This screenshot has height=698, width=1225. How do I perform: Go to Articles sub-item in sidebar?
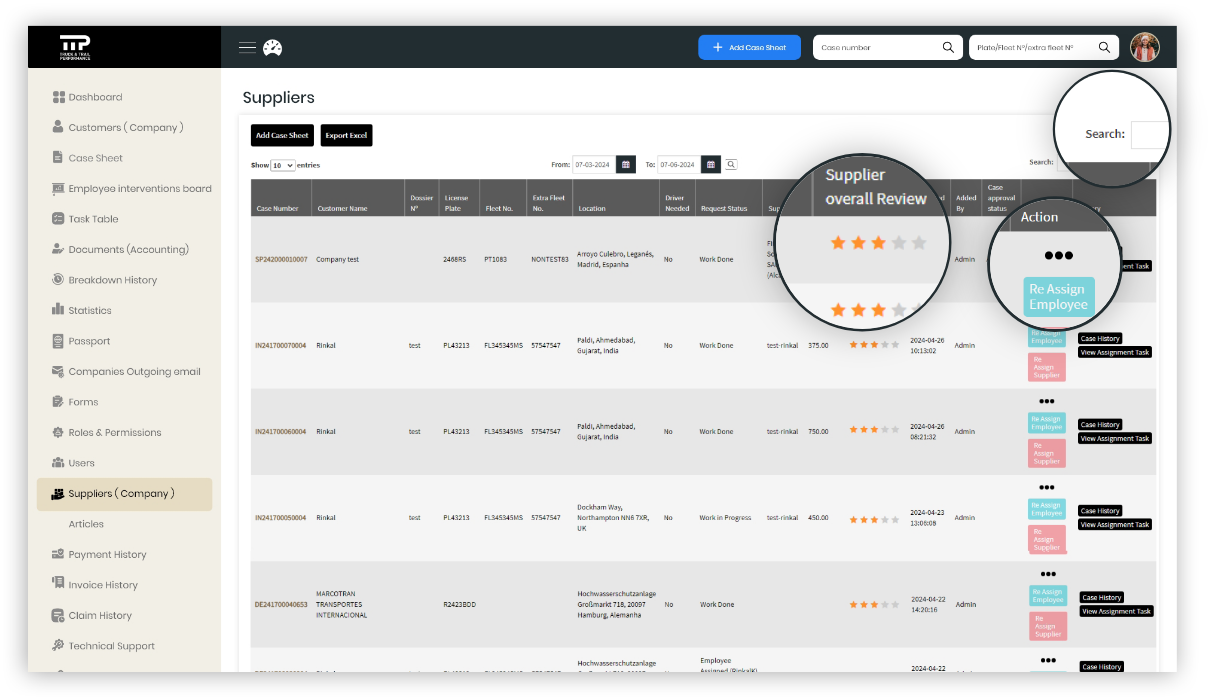86,524
